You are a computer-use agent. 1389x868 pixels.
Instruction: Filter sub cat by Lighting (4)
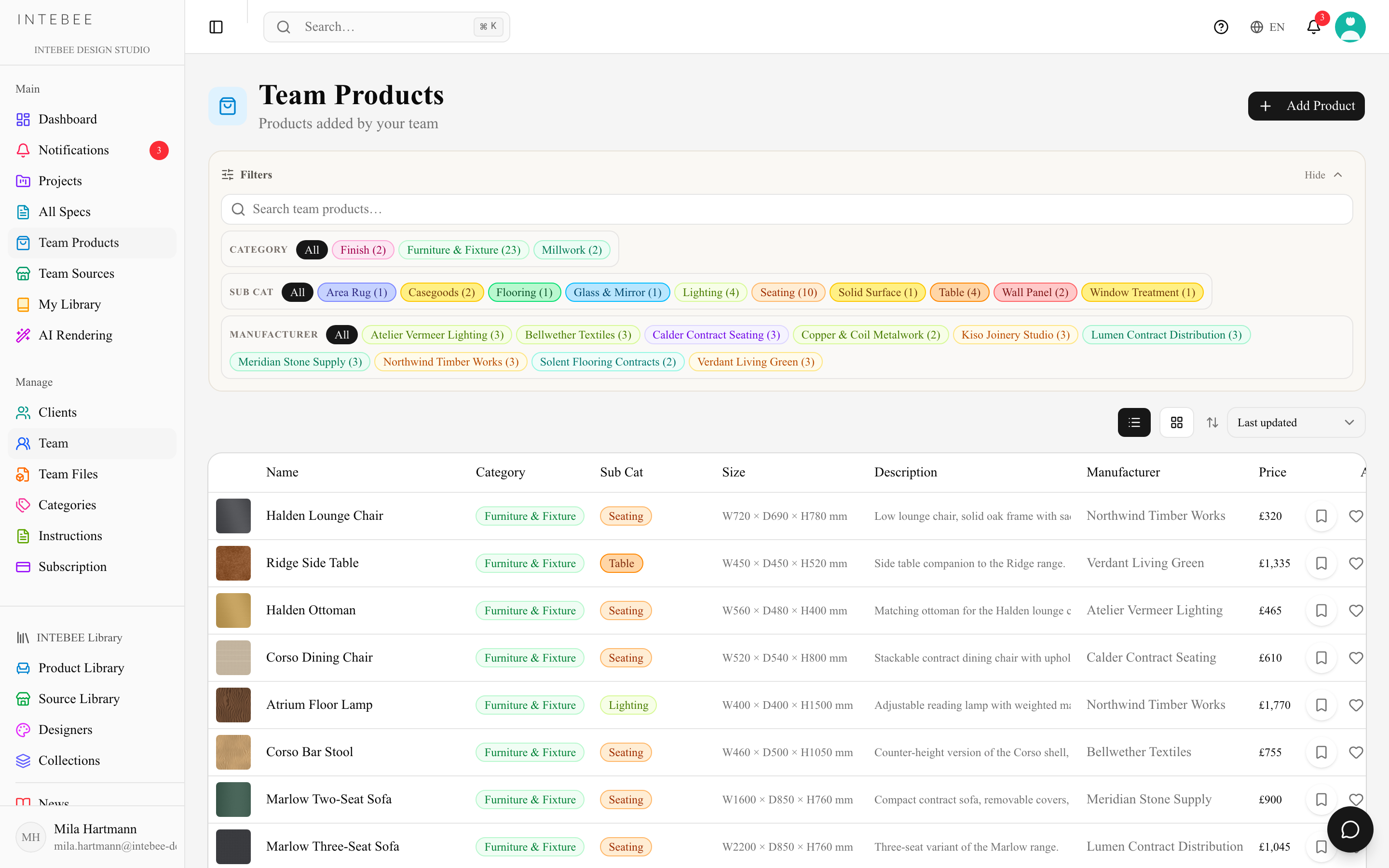710,292
